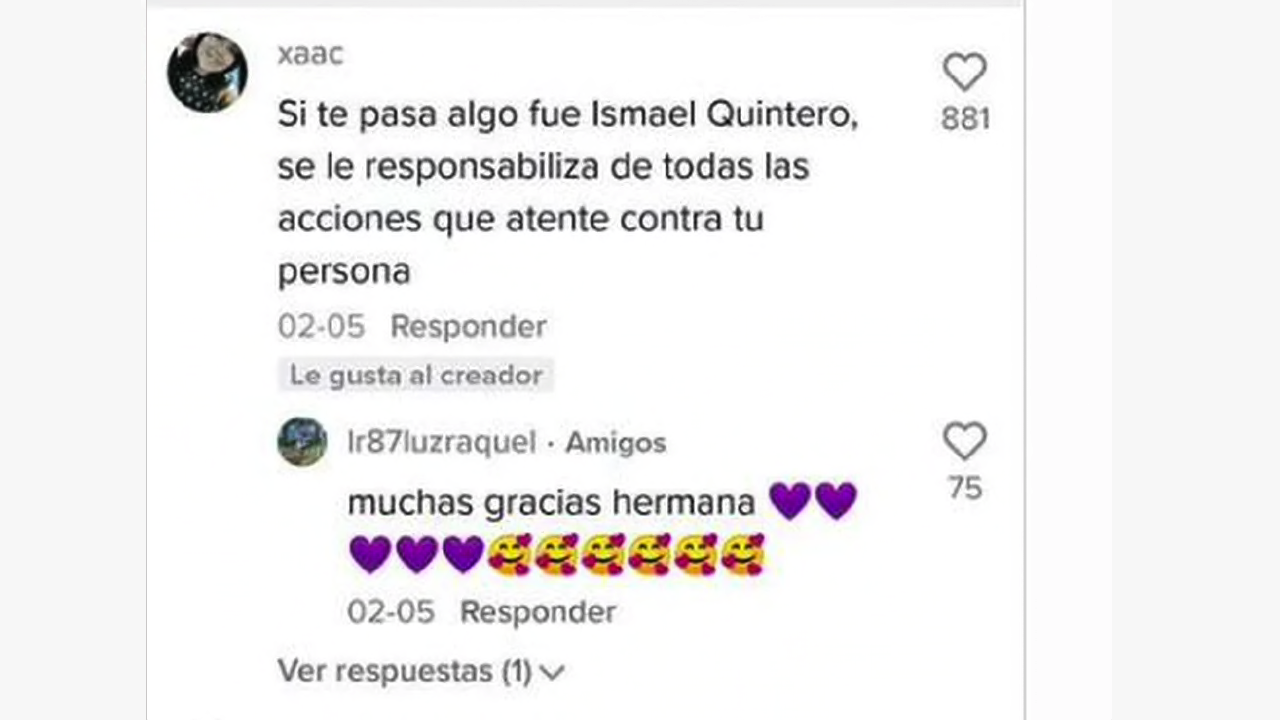The image size is (1280, 720).
Task: Click the smiling hearts emoji row
Action: [x=627, y=554]
